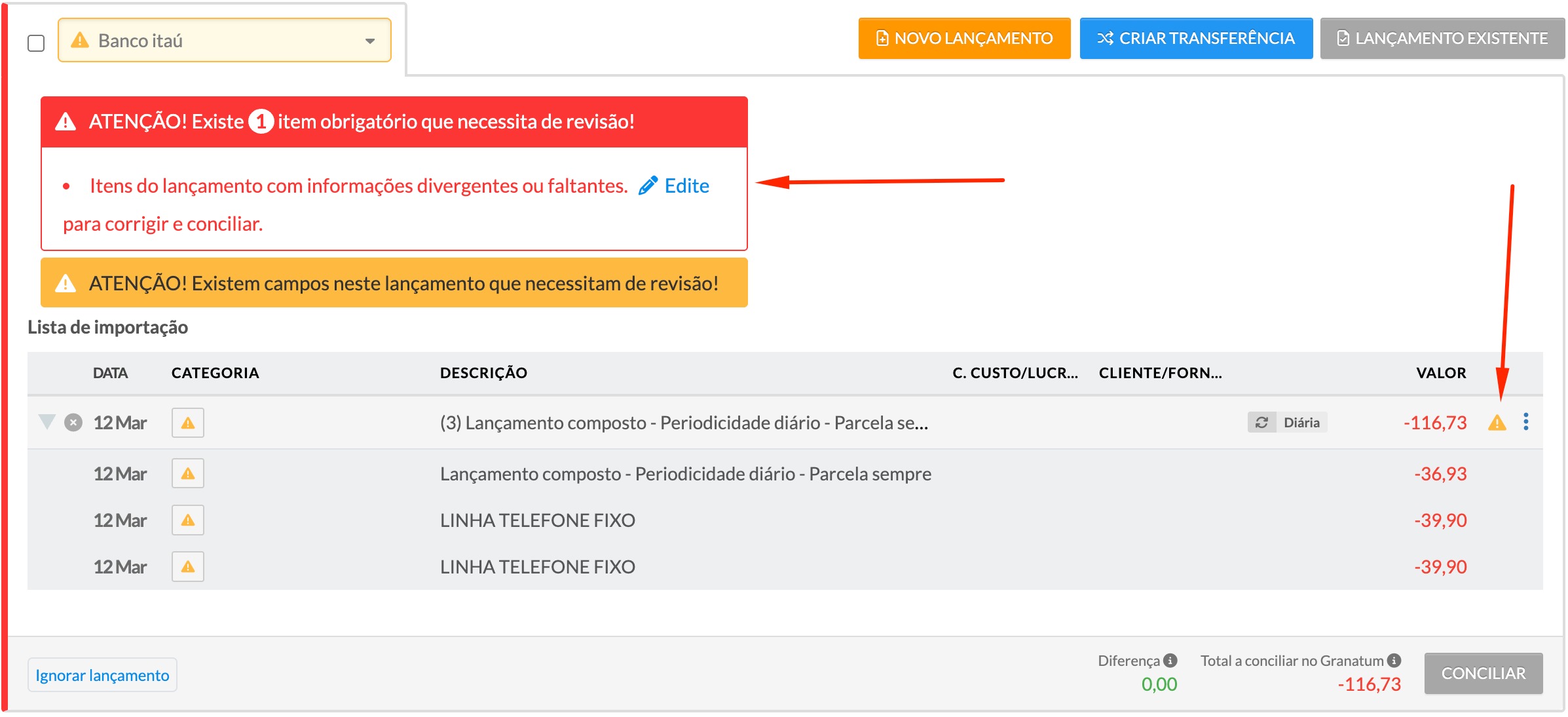
Task: Click the Diária recurrence badge
Action: 1287,423
